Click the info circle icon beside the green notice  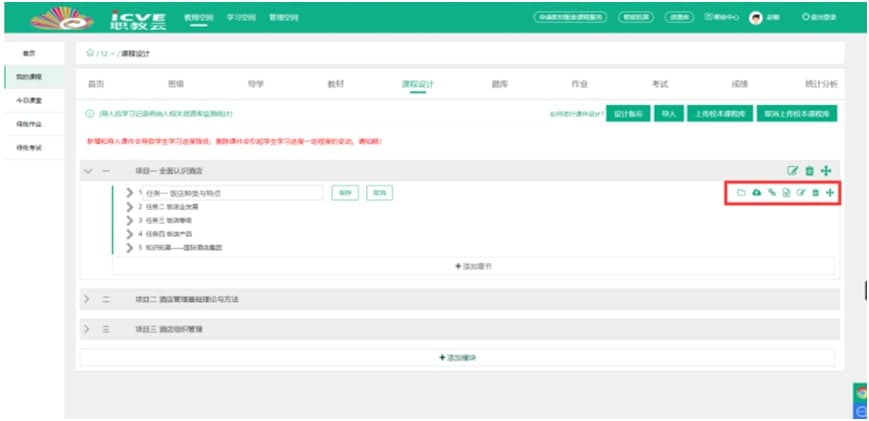[89, 114]
